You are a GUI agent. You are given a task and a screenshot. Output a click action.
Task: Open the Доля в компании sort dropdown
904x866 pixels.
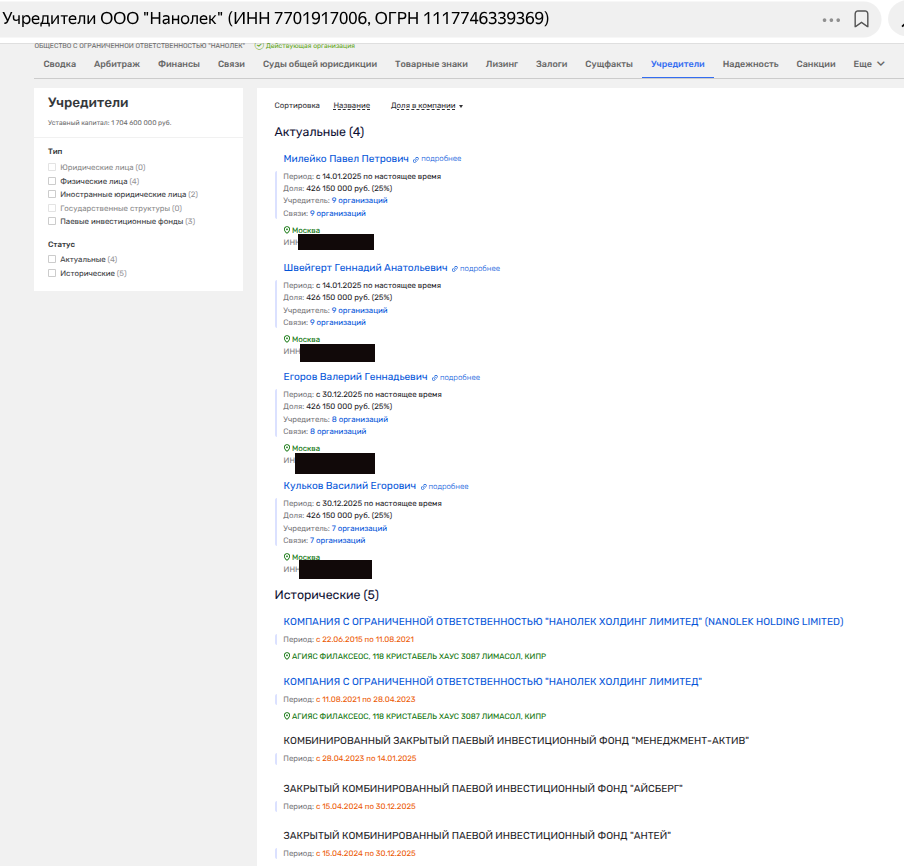click(427, 106)
